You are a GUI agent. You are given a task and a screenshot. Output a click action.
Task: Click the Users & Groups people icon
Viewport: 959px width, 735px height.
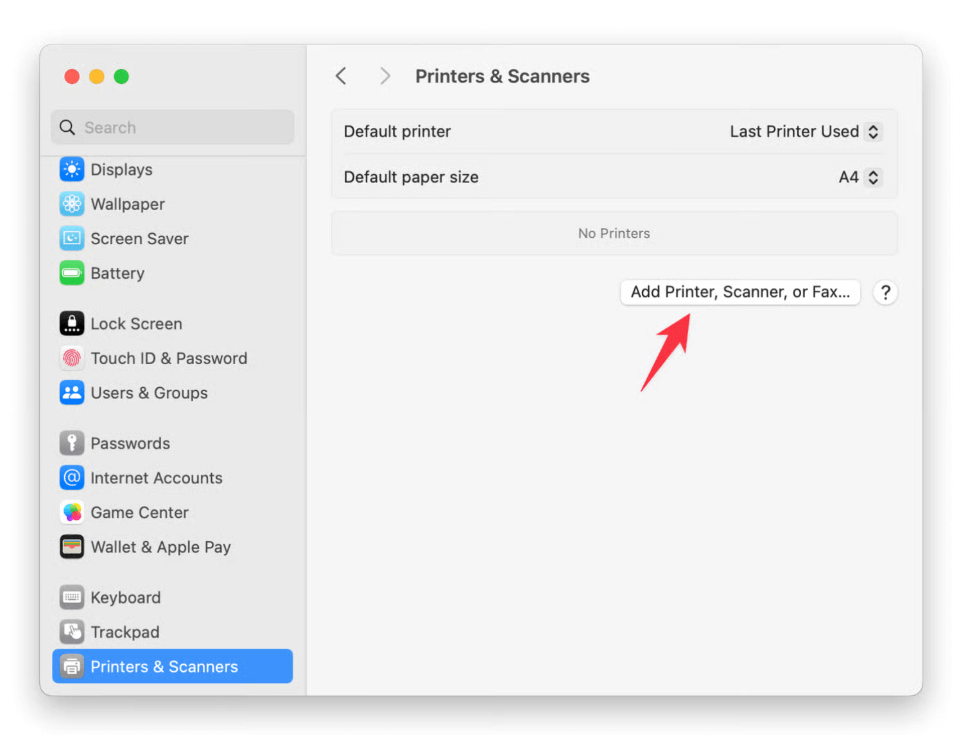[x=72, y=393]
